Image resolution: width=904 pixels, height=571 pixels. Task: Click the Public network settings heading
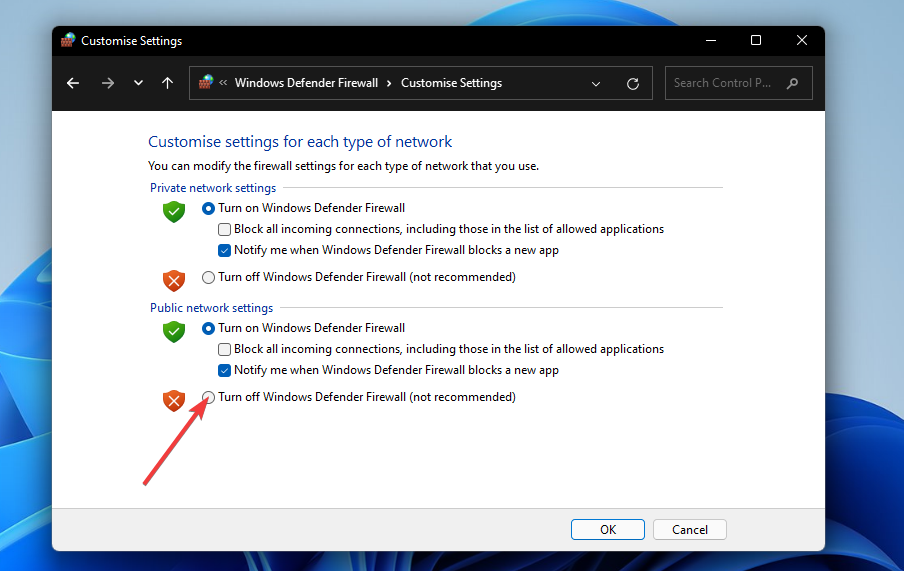click(212, 308)
